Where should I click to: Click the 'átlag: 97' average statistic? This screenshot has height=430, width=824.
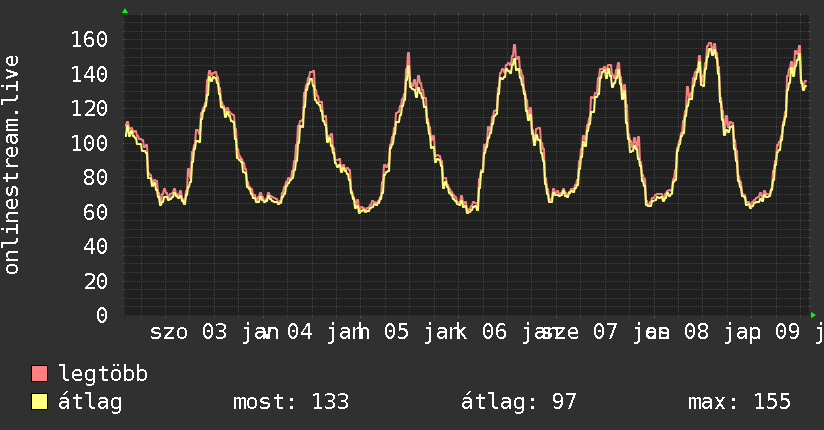pyautogui.click(x=518, y=402)
